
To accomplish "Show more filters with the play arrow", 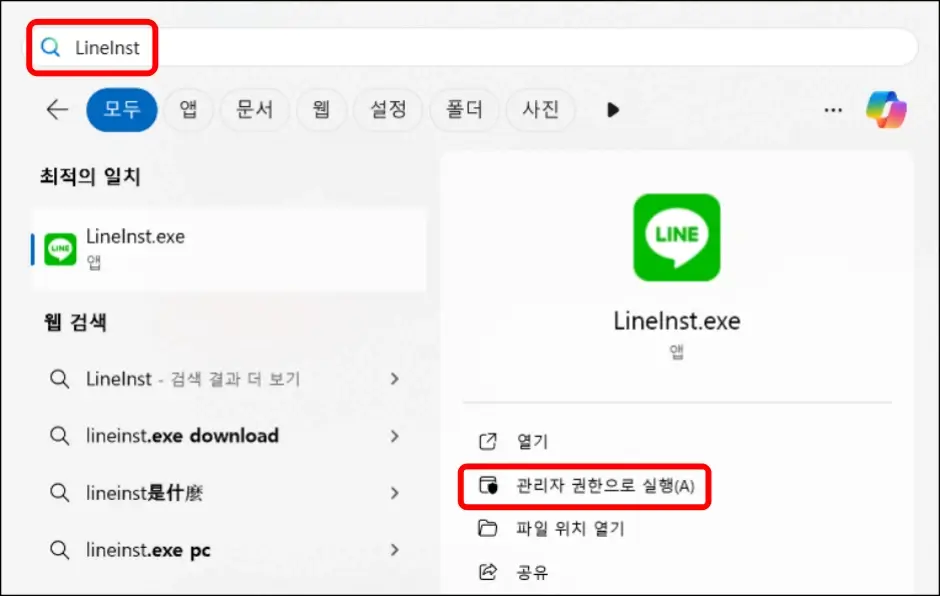I will (613, 110).
